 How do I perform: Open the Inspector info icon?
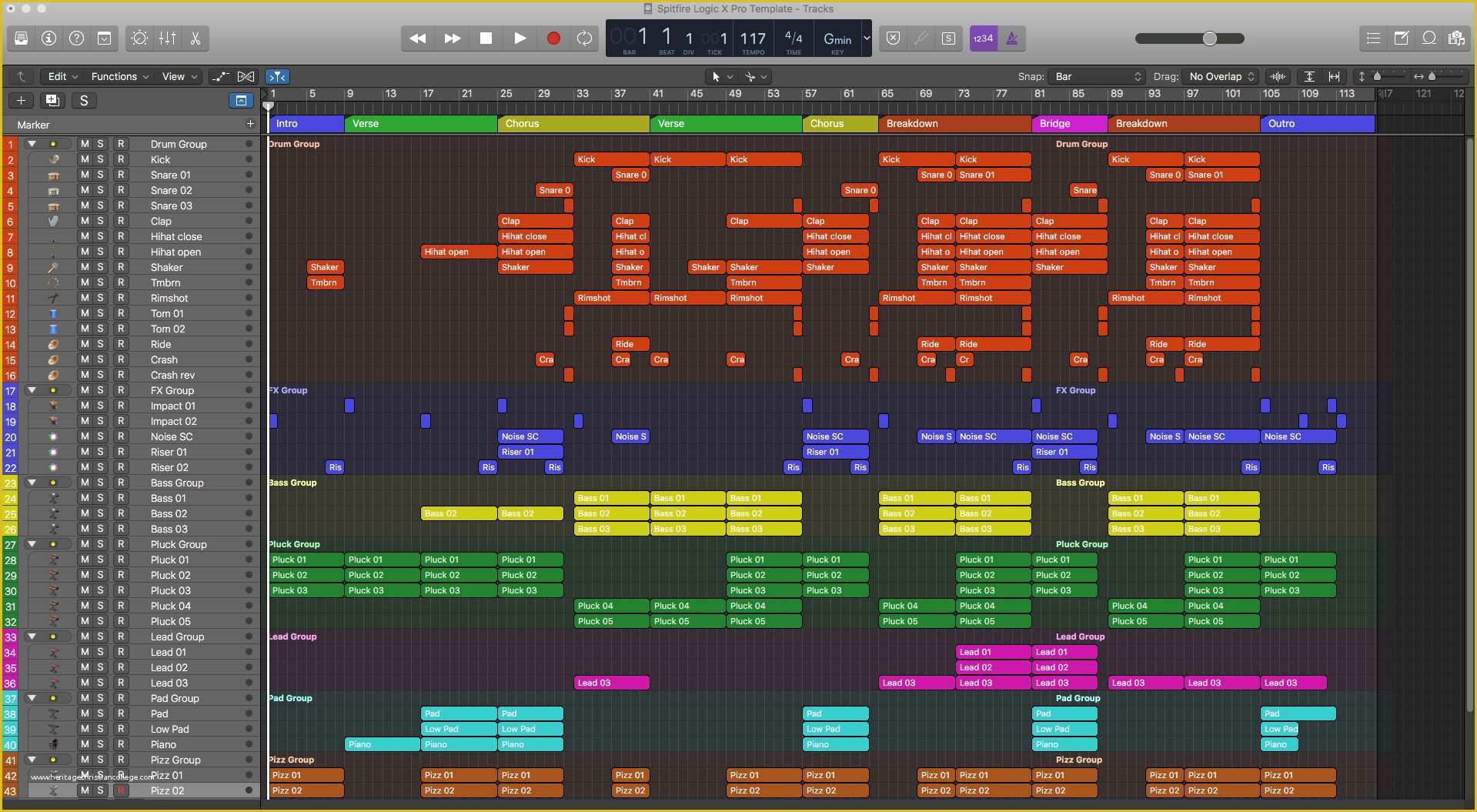click(49, 38)
